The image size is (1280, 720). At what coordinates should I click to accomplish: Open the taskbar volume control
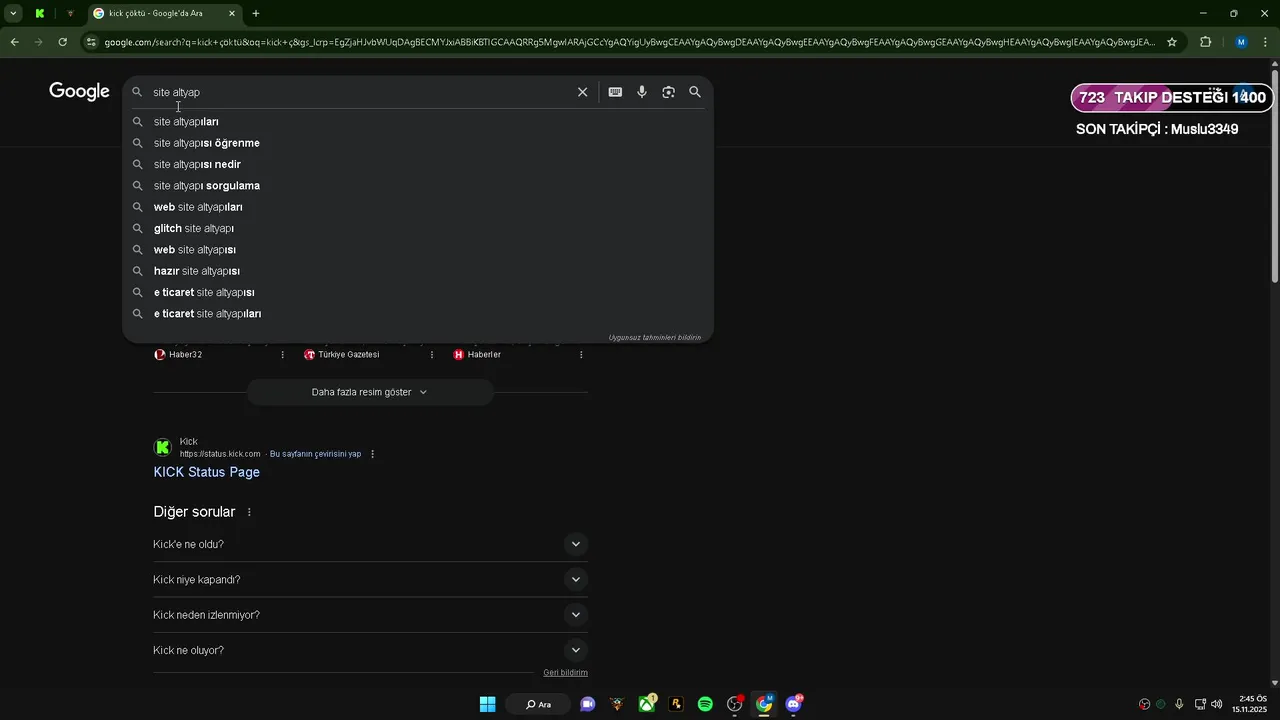pyautogui.click(x=1217, y=704)
